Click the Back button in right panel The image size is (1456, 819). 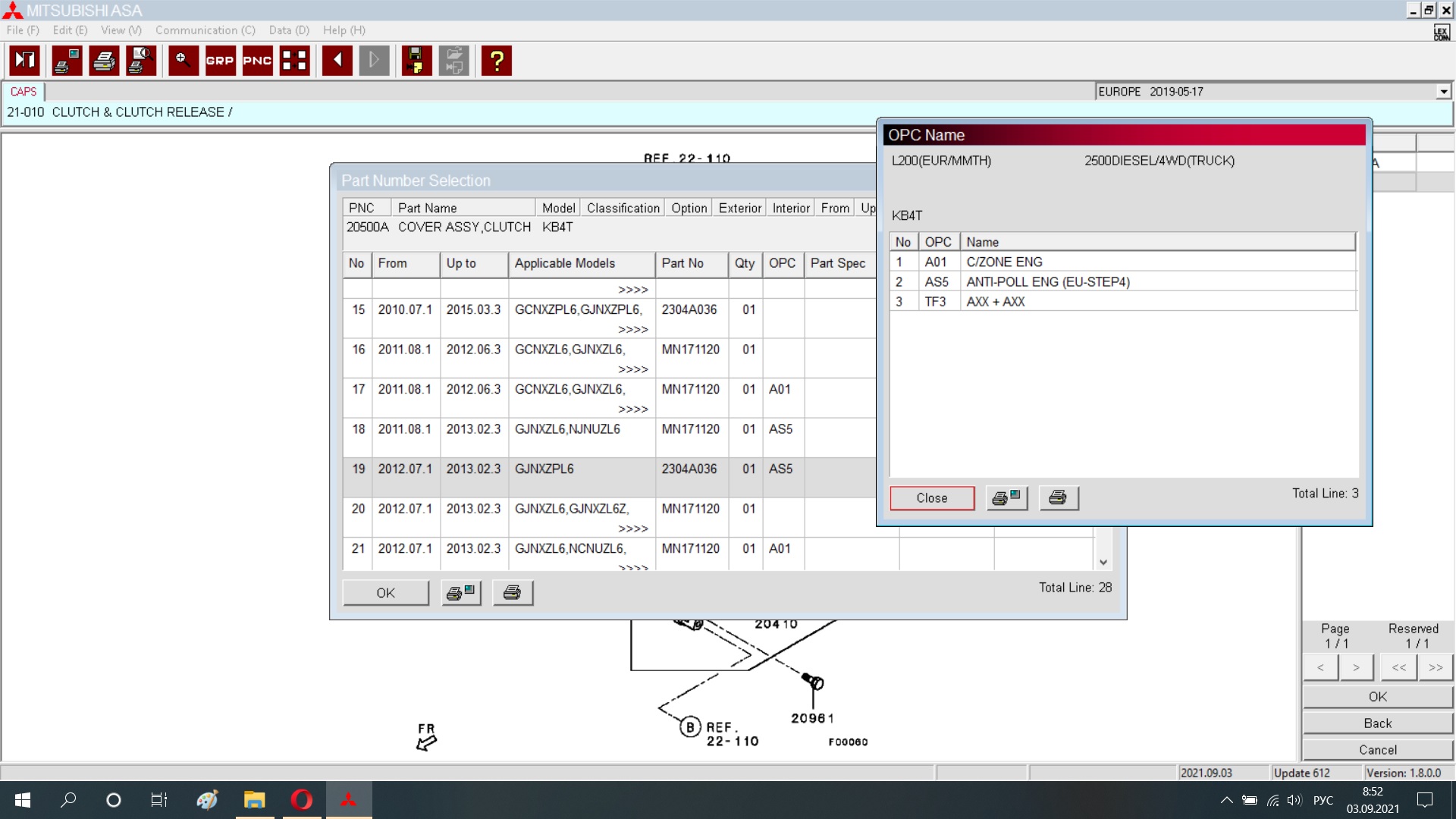(1377, 723)
